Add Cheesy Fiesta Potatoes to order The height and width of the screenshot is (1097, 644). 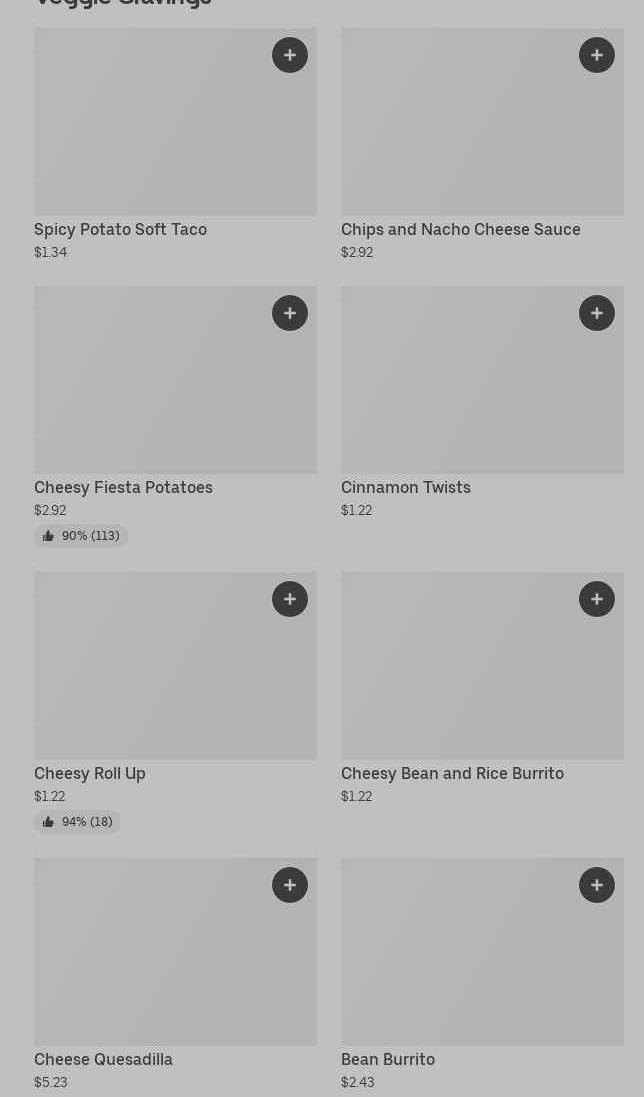[290, 313]
